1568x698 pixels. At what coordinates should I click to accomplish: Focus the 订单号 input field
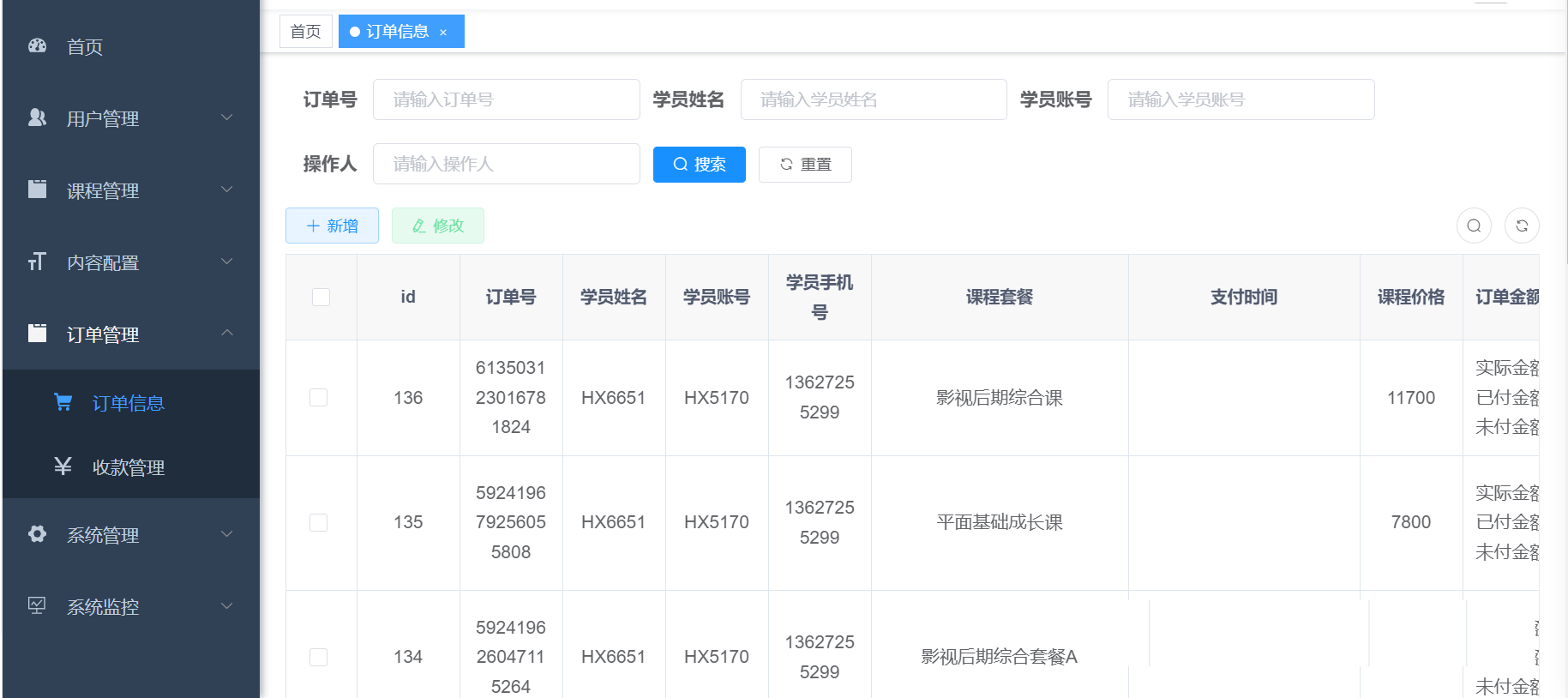506,99
